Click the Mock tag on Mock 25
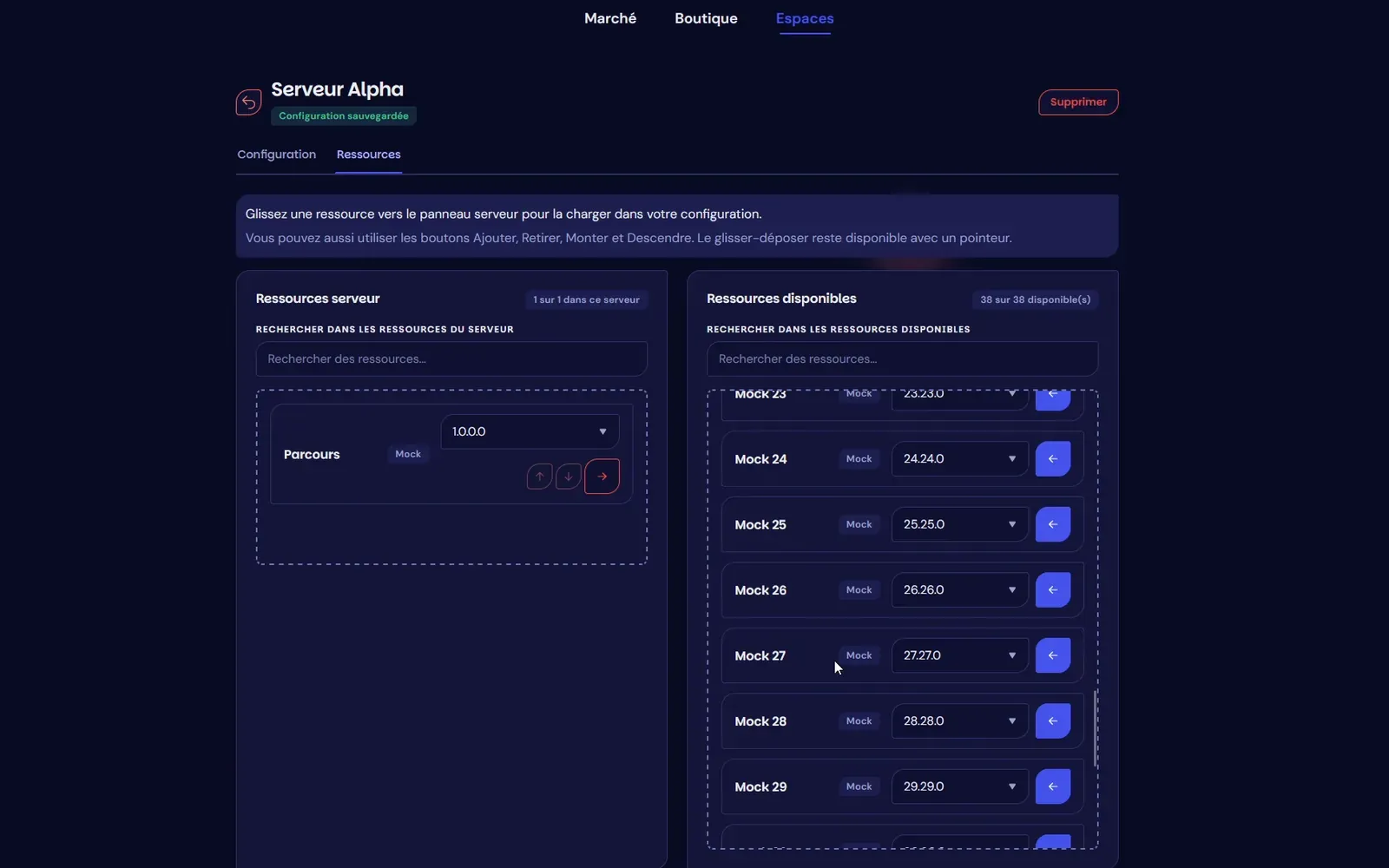 click(859, 524)
